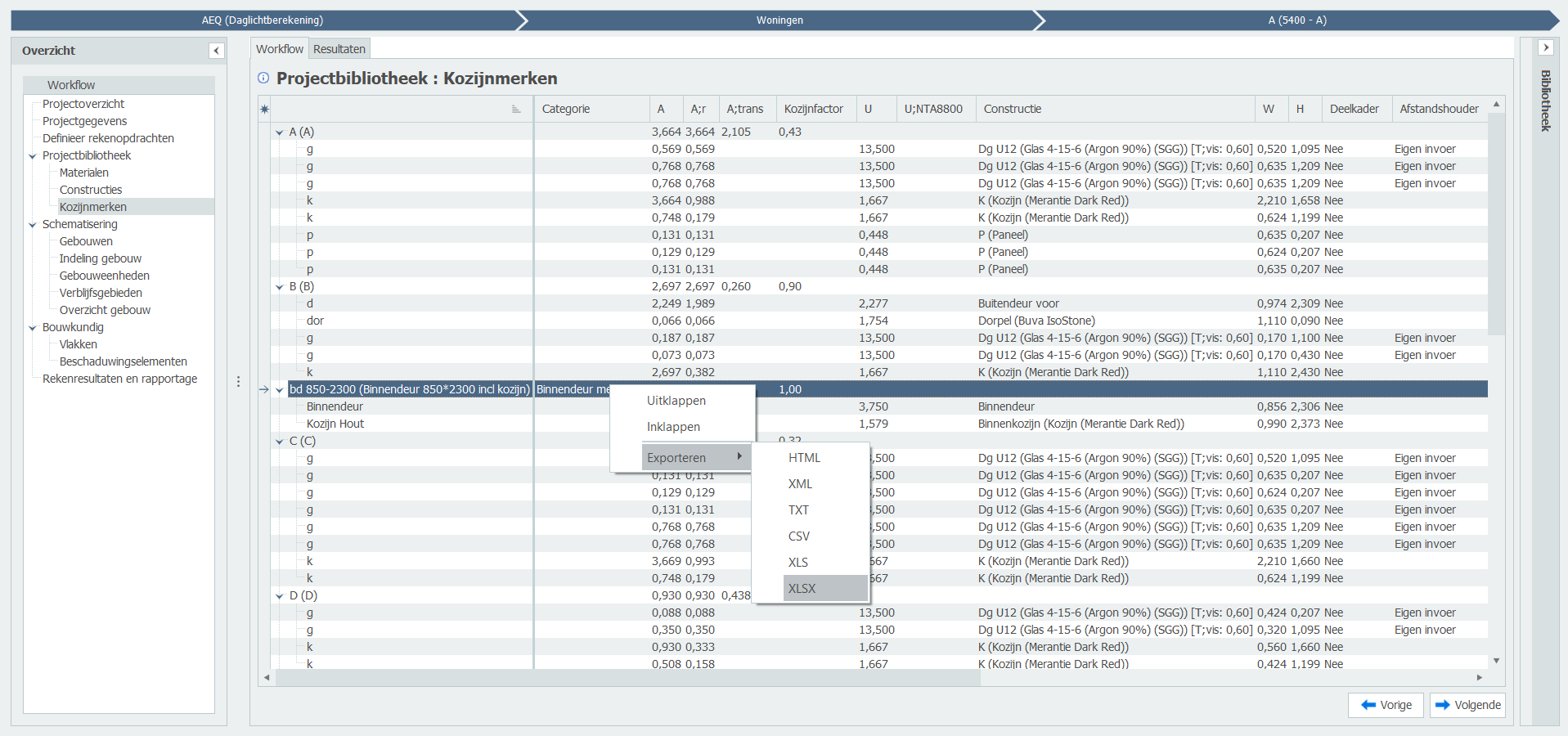Open Materialen in the workflow tree
This screenshot has height=736, width=1568.
pos(83,173)
